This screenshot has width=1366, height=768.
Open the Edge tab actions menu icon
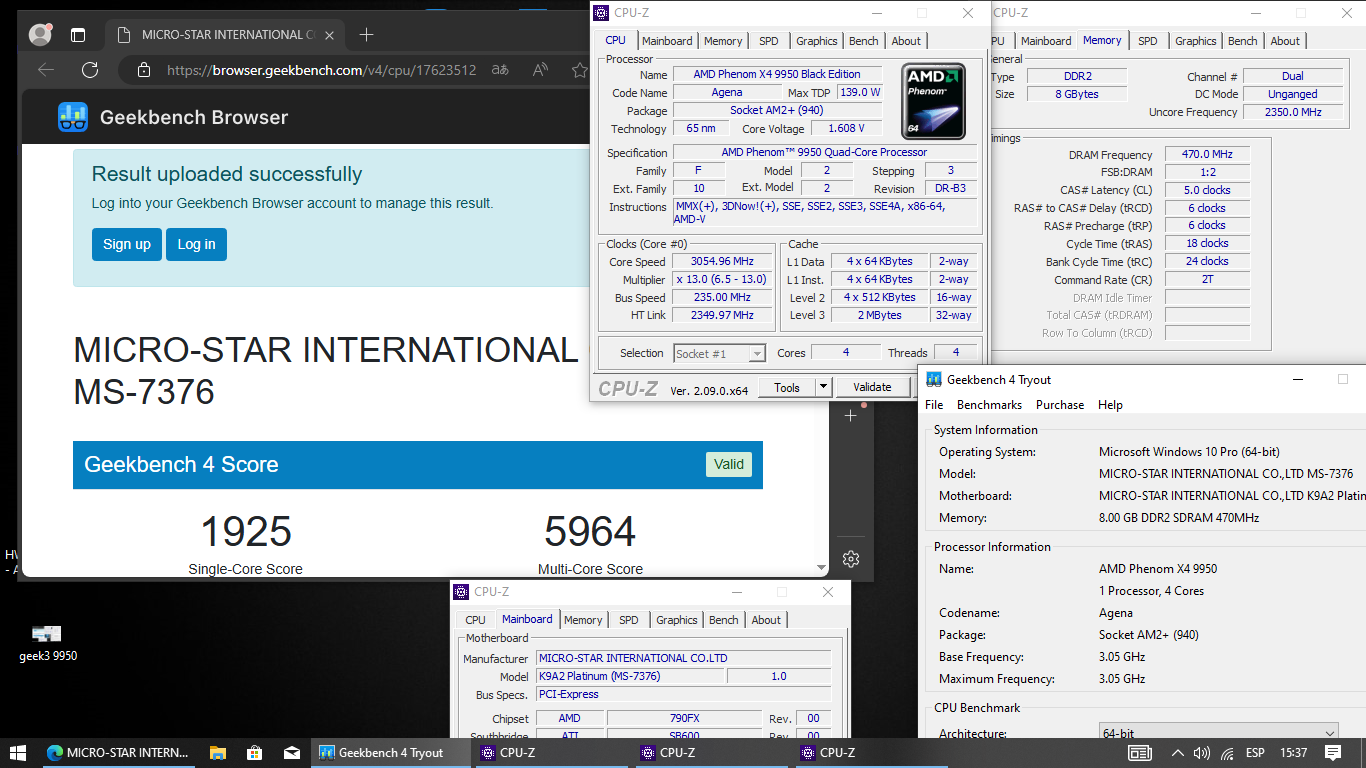coord(78,34)
